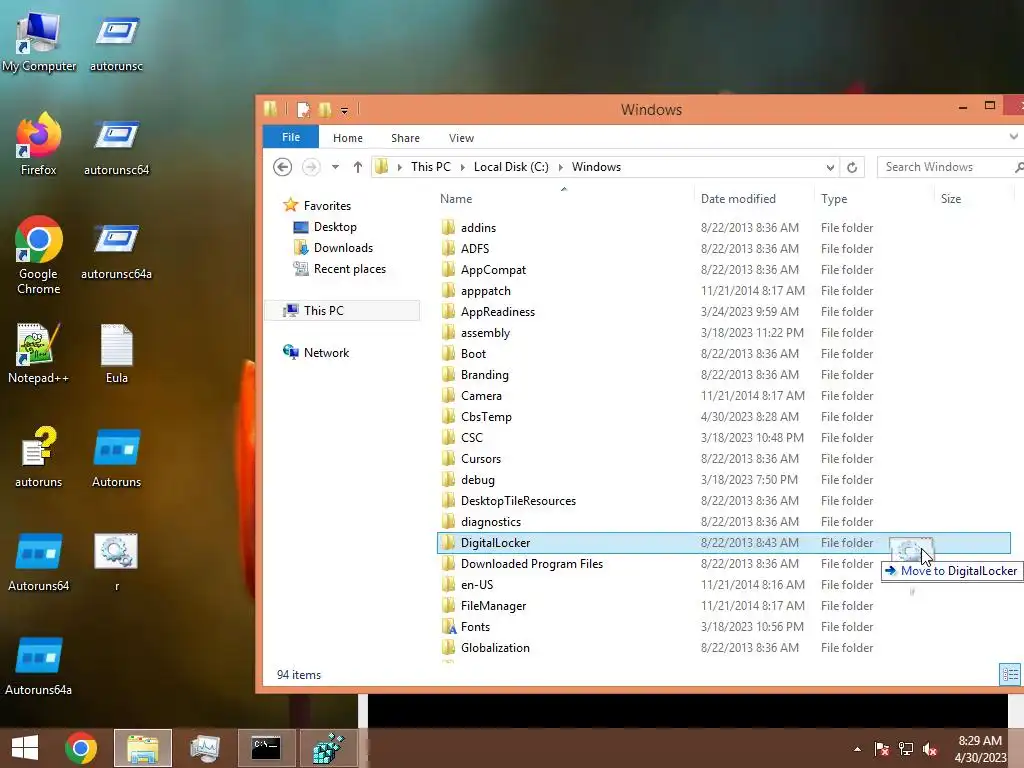Launch Firefox from the desktop

[x=39, y=145]
